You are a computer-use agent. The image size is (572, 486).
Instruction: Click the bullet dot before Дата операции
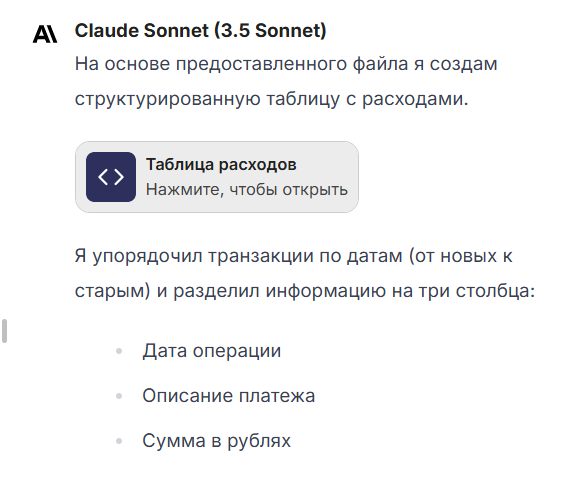pyautogui.click(x=119, y=351)
